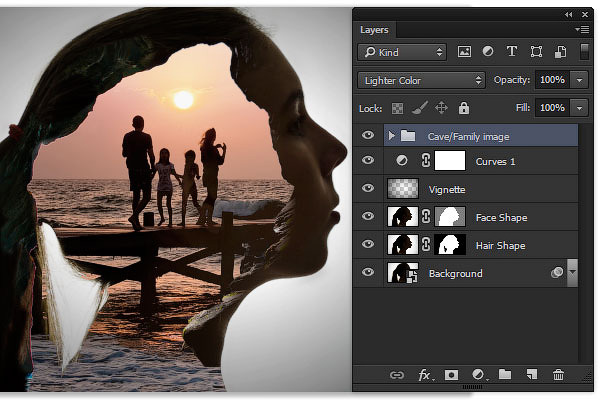Click the lock image pixels brush icon
This screenshot has width=600, height=406.
420,108
